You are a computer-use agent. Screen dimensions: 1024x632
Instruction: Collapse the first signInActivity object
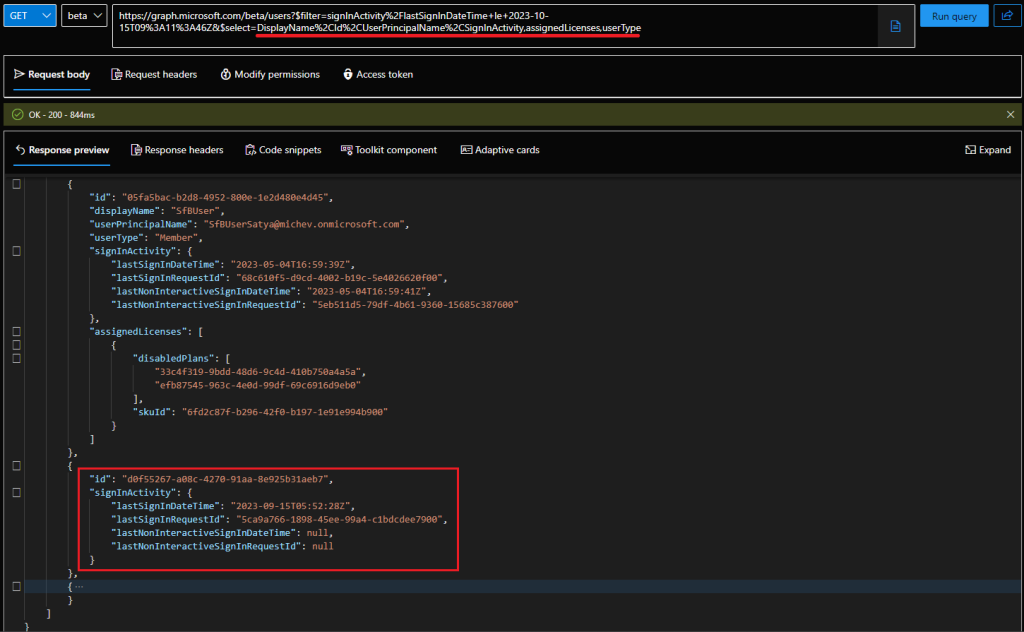coord(15,251)
